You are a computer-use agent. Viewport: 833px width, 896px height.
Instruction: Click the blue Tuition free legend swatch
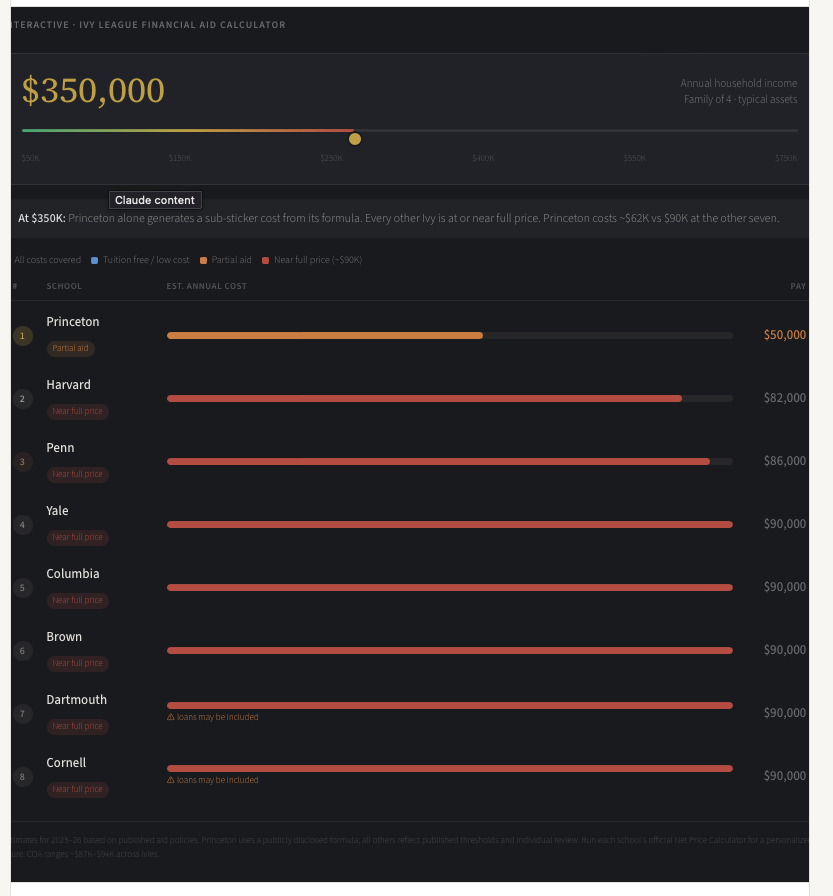94,260
